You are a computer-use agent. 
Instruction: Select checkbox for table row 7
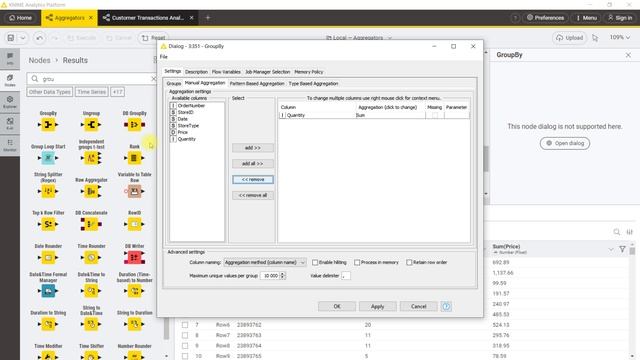click(185, 325)
